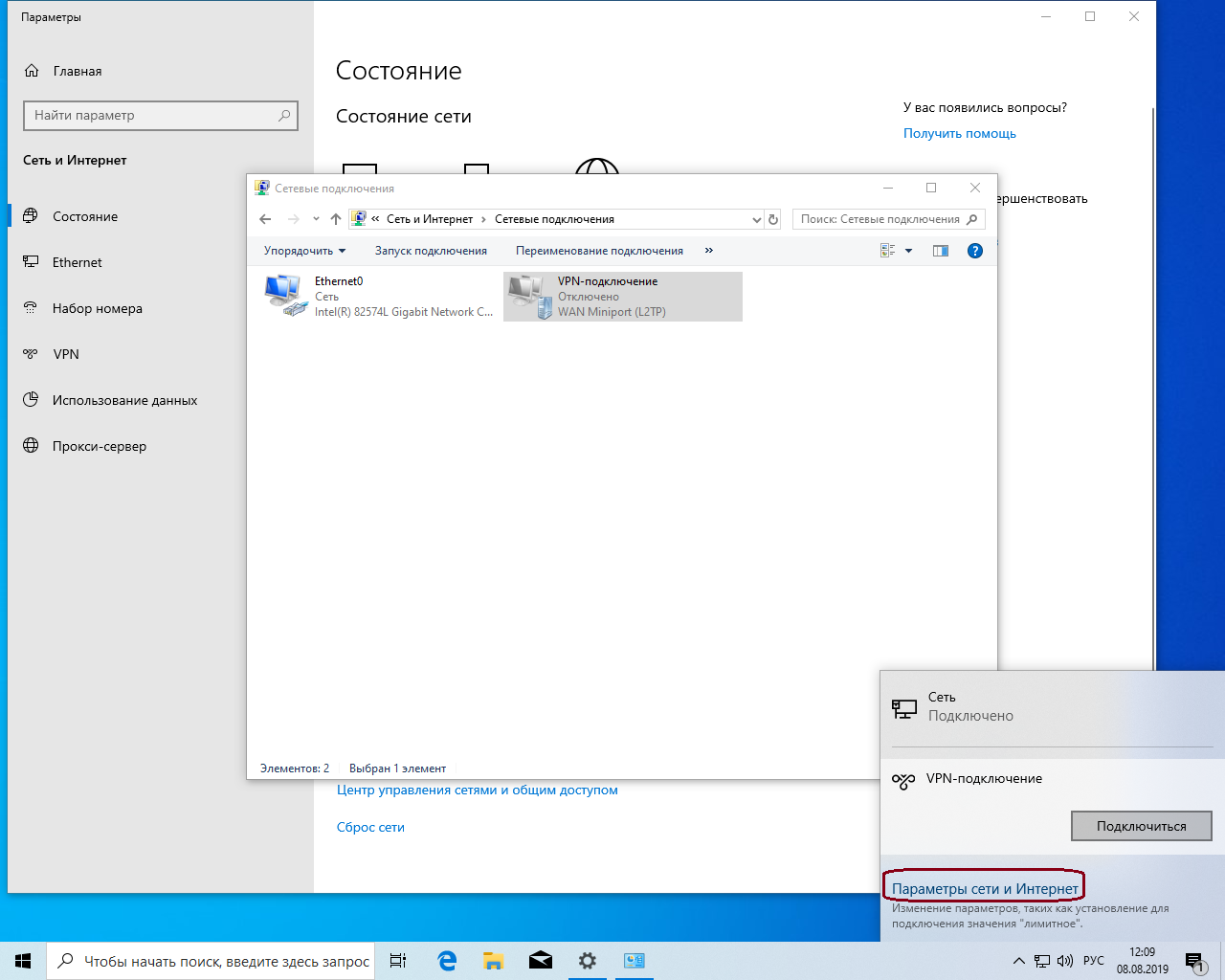Select the Ethernet0 network adapter
The height and width of the screenshot is (980, 1225).
[379, 297]
